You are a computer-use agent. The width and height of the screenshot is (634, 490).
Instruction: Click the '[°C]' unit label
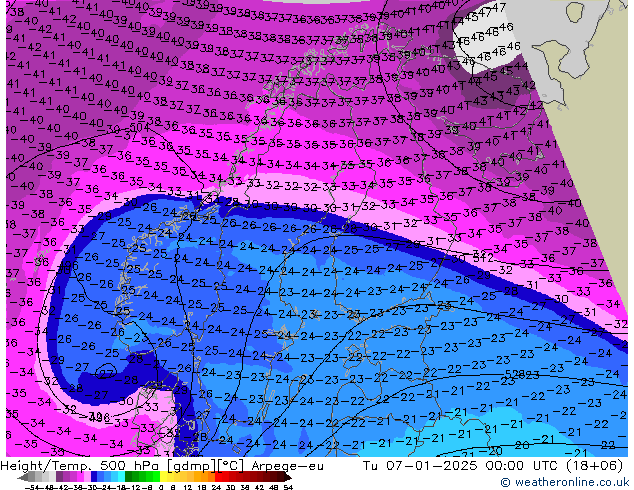[x=231, y=466]
